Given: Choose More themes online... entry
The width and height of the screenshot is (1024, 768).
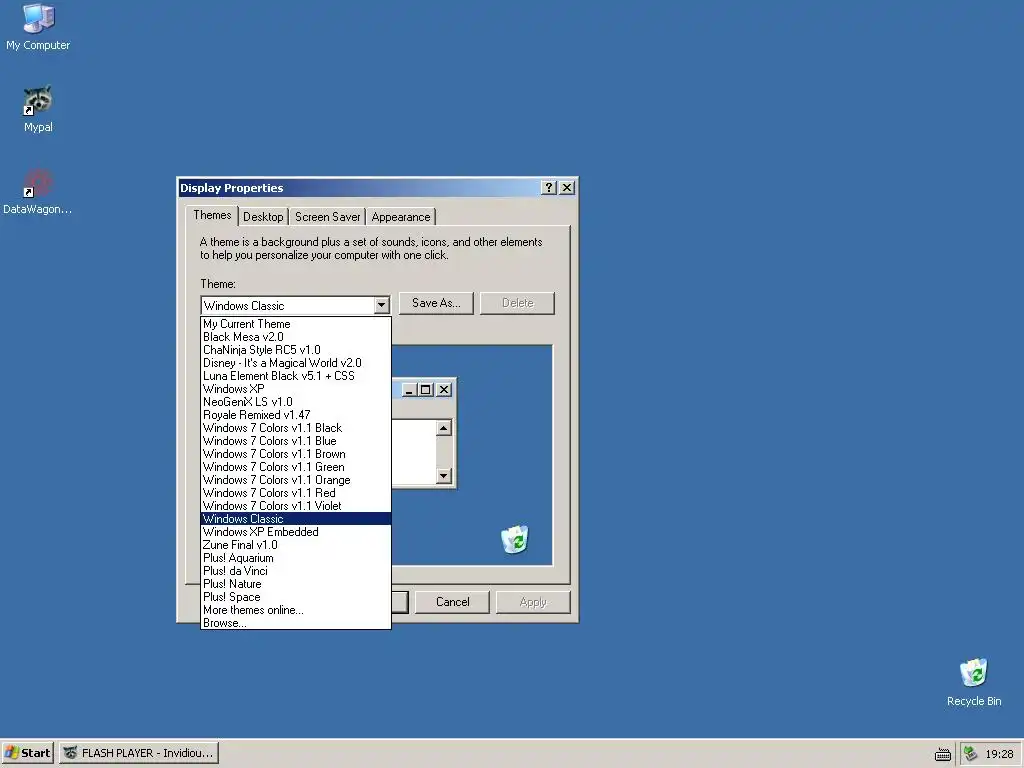Looking at the screenshot, I should pyautogui.click(x=296, y=611).
